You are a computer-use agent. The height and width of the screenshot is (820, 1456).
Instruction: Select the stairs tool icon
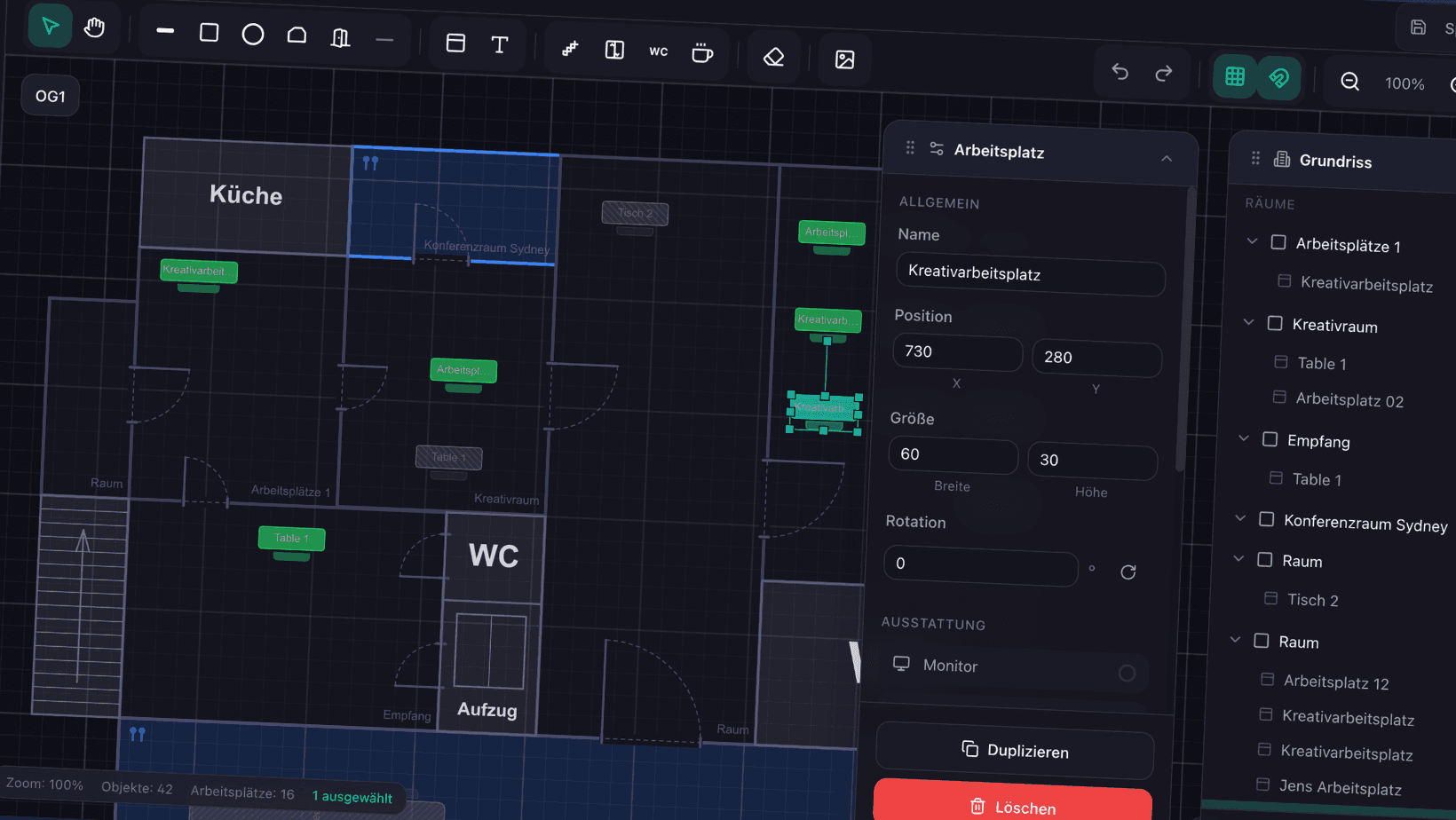pyautogui.click(x=570, y=49)
